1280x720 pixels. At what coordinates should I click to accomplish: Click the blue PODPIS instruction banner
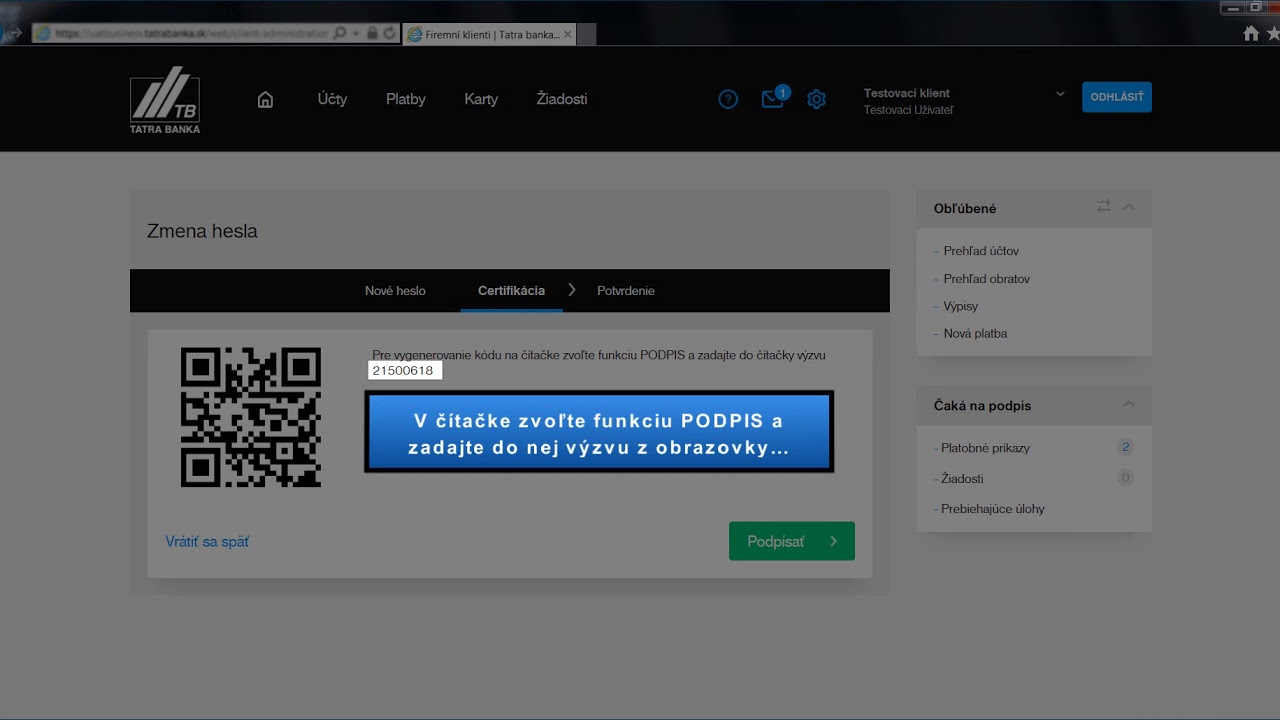(x=599, y=432)
